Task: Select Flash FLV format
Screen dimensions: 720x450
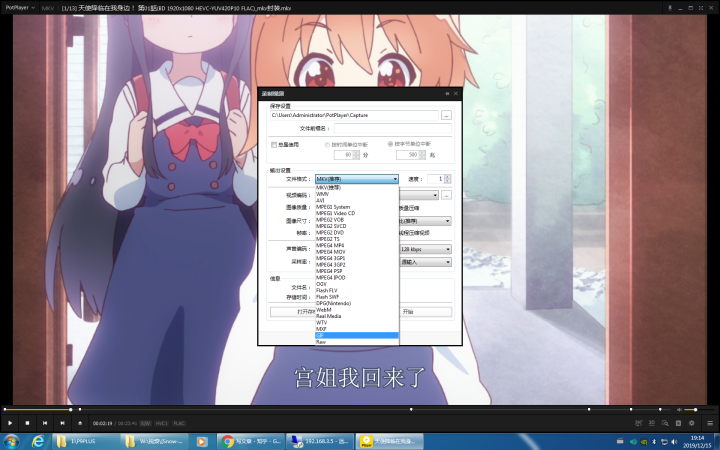Action: [x=357, y=291]
